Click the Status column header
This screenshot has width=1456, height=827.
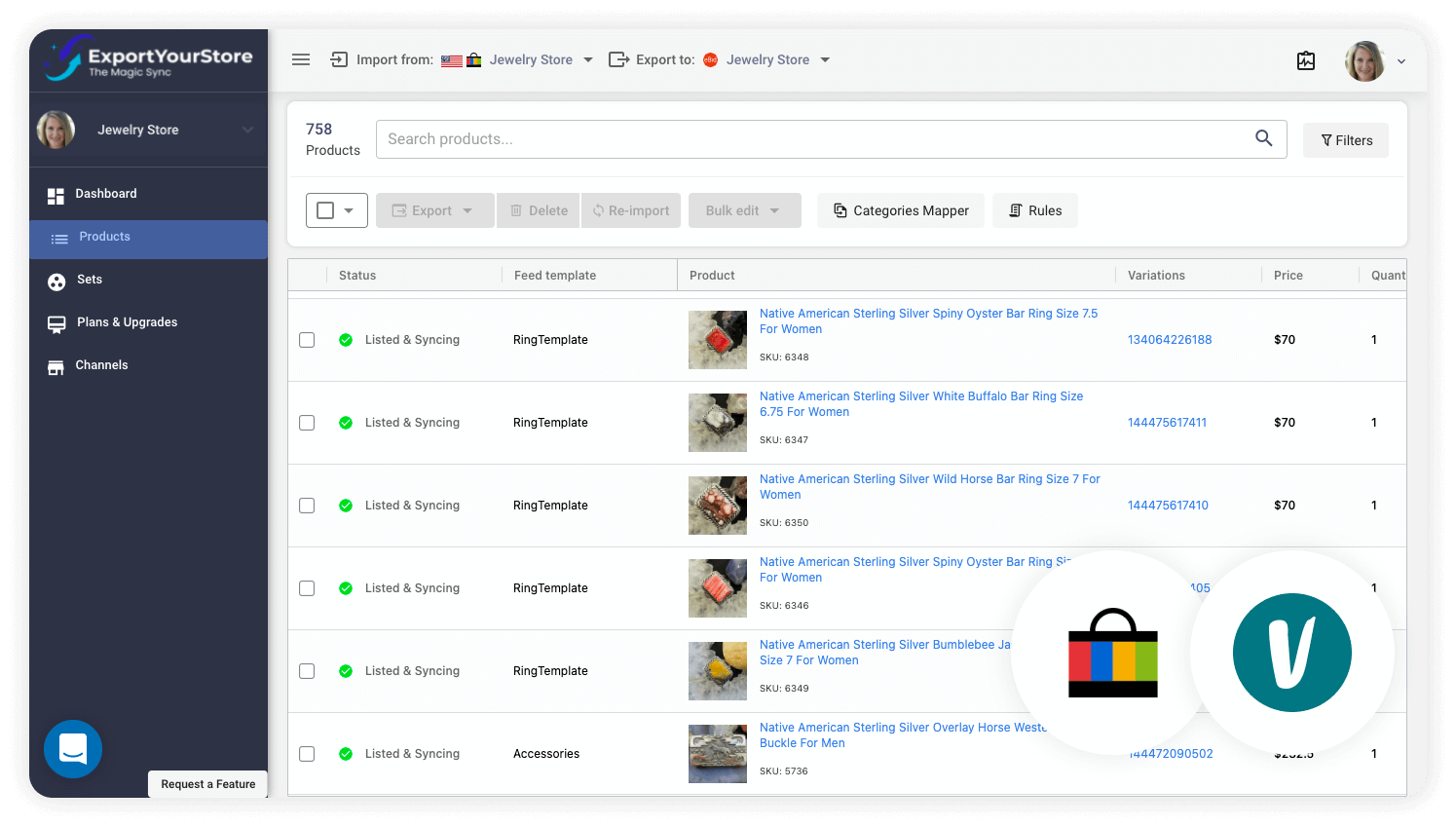(x=357, y=276)
